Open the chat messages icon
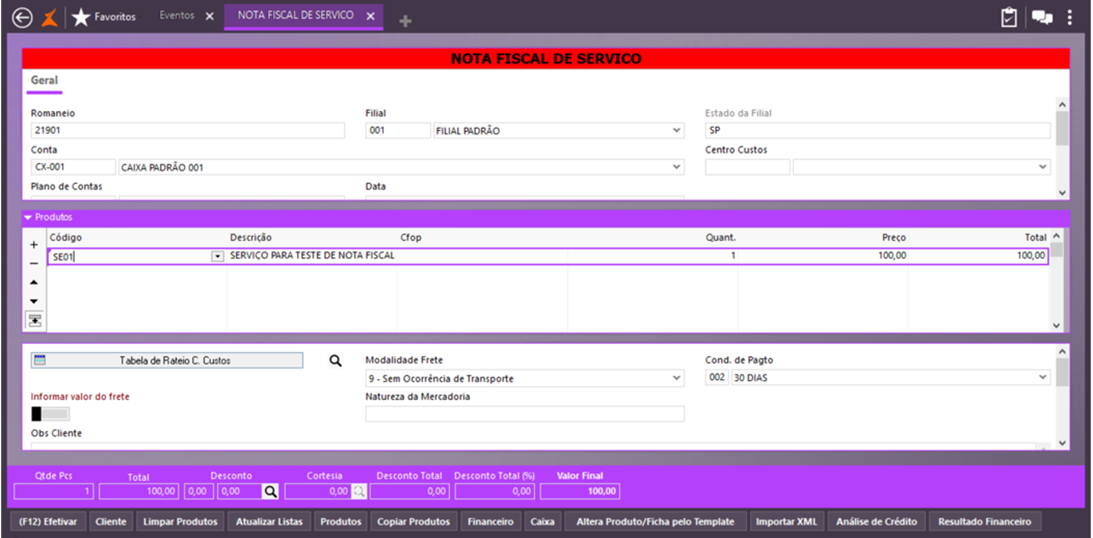This screenshot has width=1093, height=538. (x=1042, y=18)
